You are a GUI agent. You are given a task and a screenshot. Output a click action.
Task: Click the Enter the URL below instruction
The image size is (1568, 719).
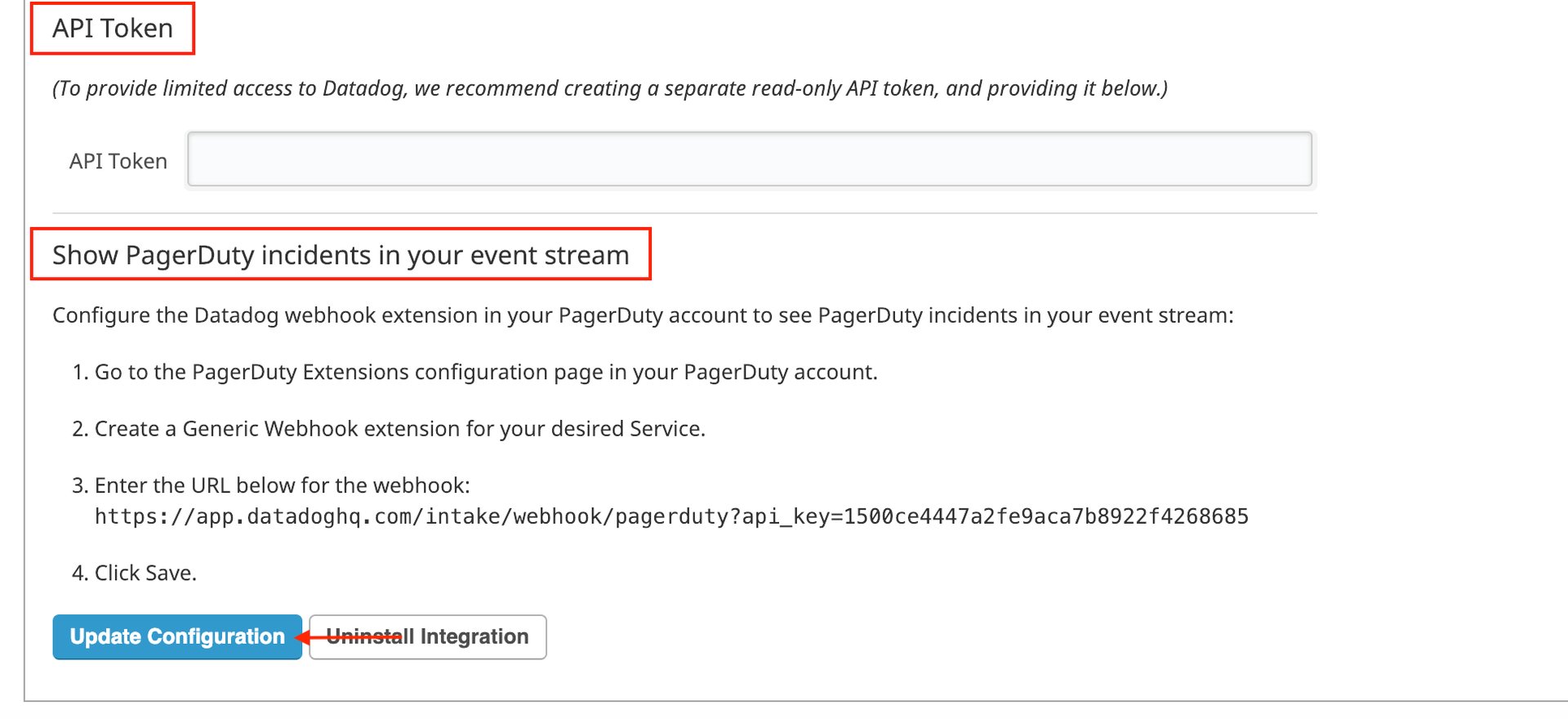tap(282, 485)
